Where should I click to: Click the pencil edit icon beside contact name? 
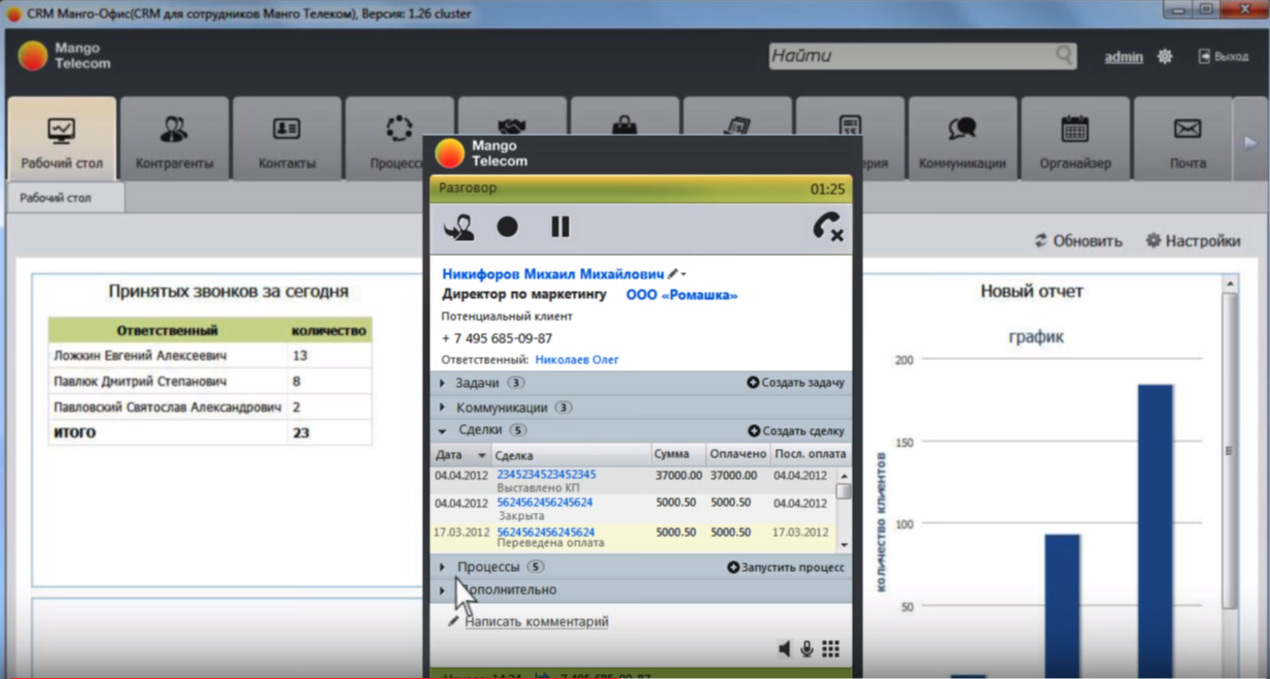[674, 274]
